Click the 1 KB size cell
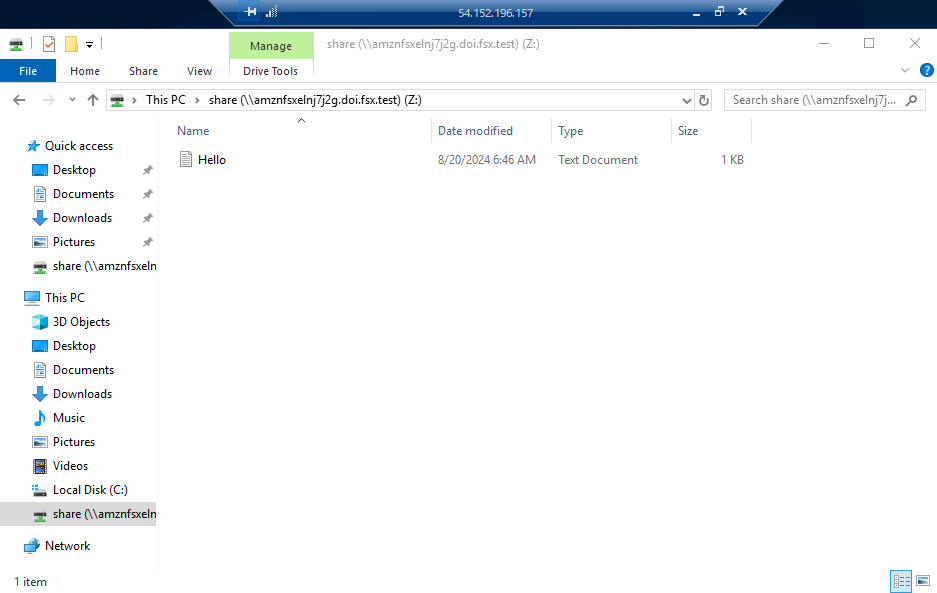The height and width of the screenshot is (593, 937). 732,160
